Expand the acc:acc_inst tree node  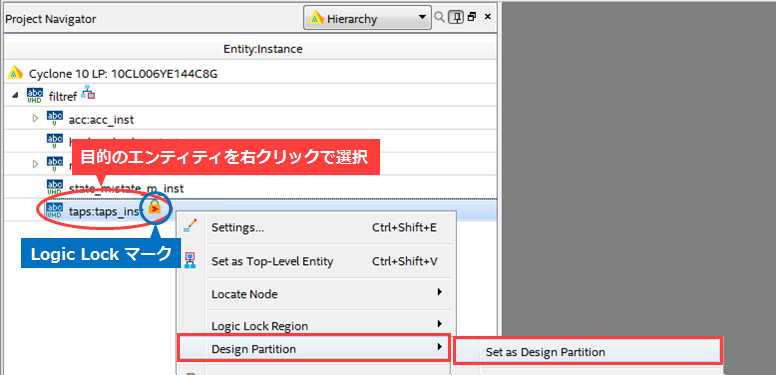tap(35, 119)
